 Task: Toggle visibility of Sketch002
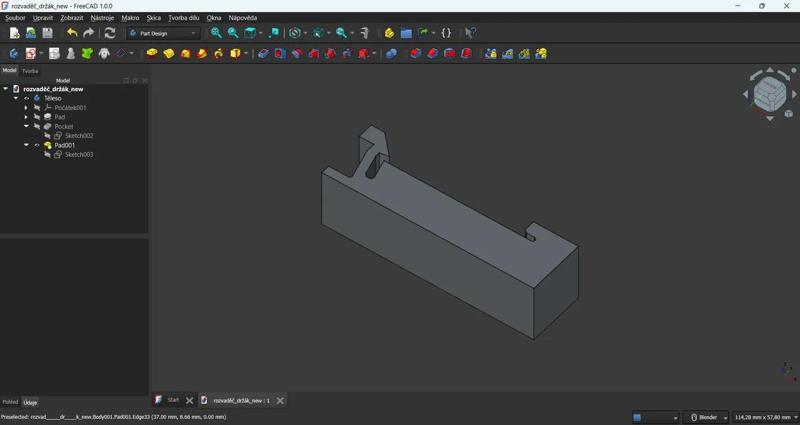click(47, 136)
